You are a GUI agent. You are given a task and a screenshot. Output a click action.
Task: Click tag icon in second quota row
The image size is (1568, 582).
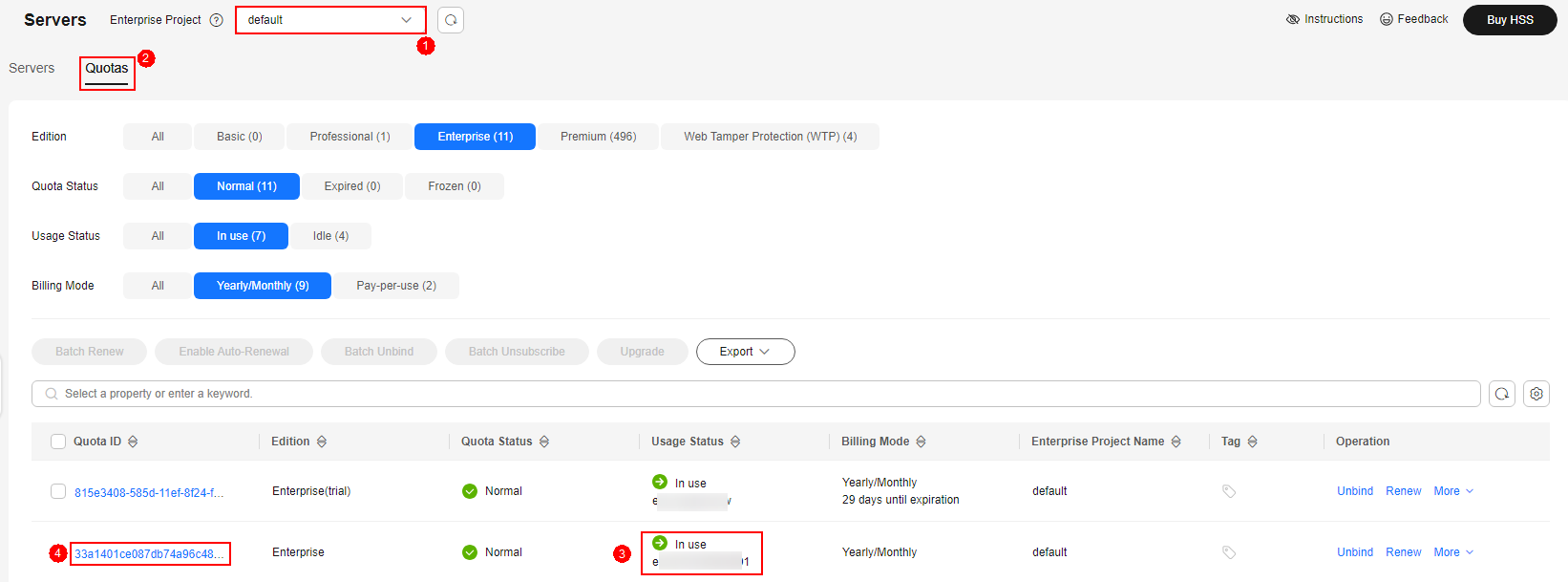point(1229,552)
